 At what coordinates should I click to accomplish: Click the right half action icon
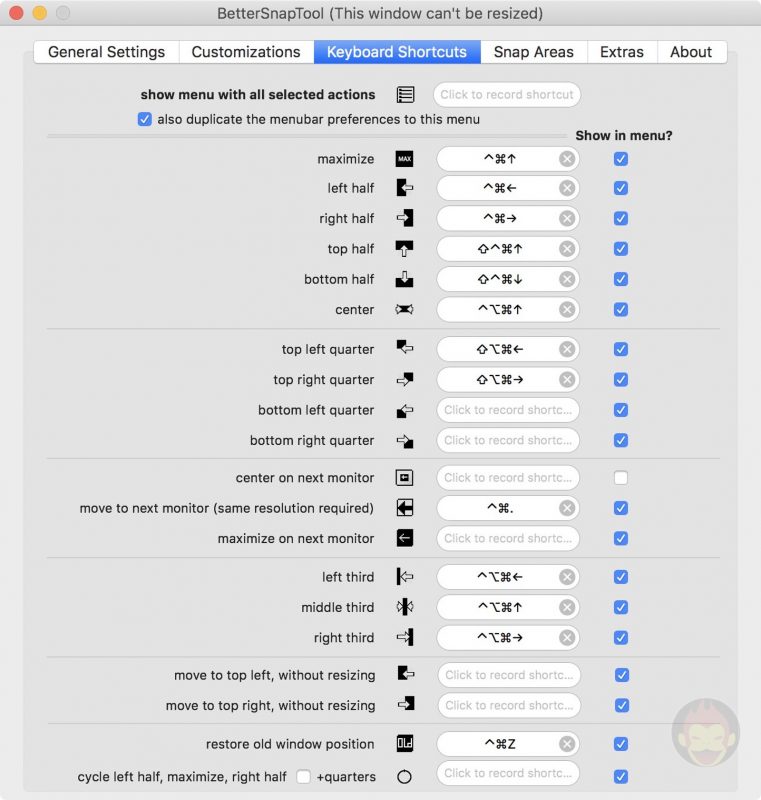(x=404, y=218)
